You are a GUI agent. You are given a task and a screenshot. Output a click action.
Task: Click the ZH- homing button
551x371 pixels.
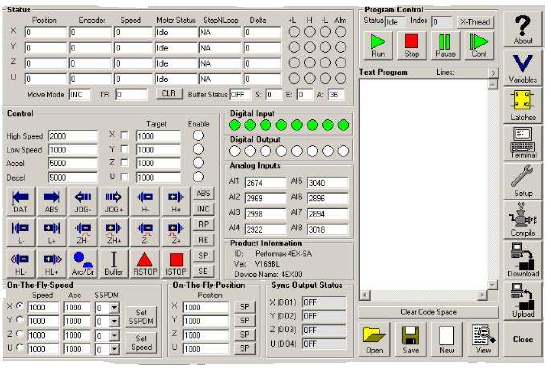coord(83,232)
